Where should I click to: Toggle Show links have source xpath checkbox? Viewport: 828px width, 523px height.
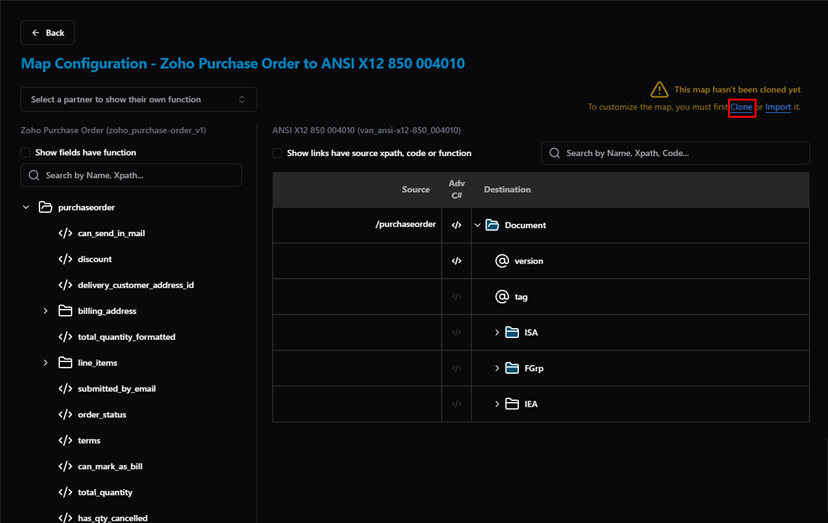click(x=277, y=153)
